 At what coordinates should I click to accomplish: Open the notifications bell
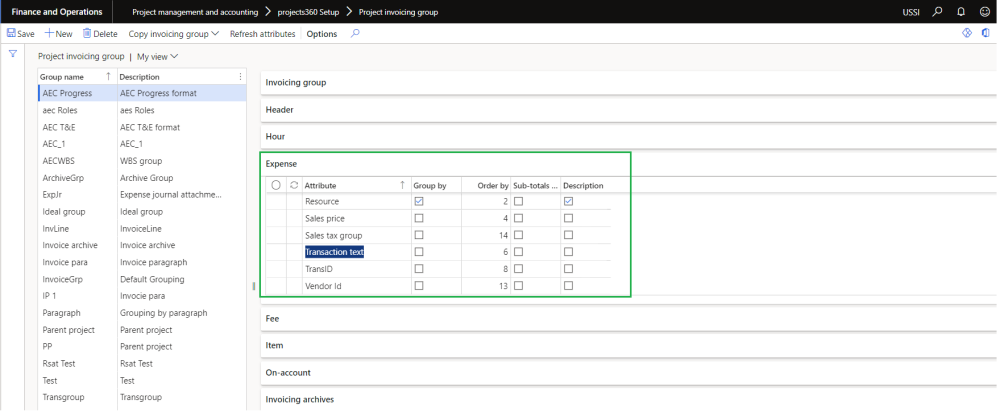coord(961,11)
